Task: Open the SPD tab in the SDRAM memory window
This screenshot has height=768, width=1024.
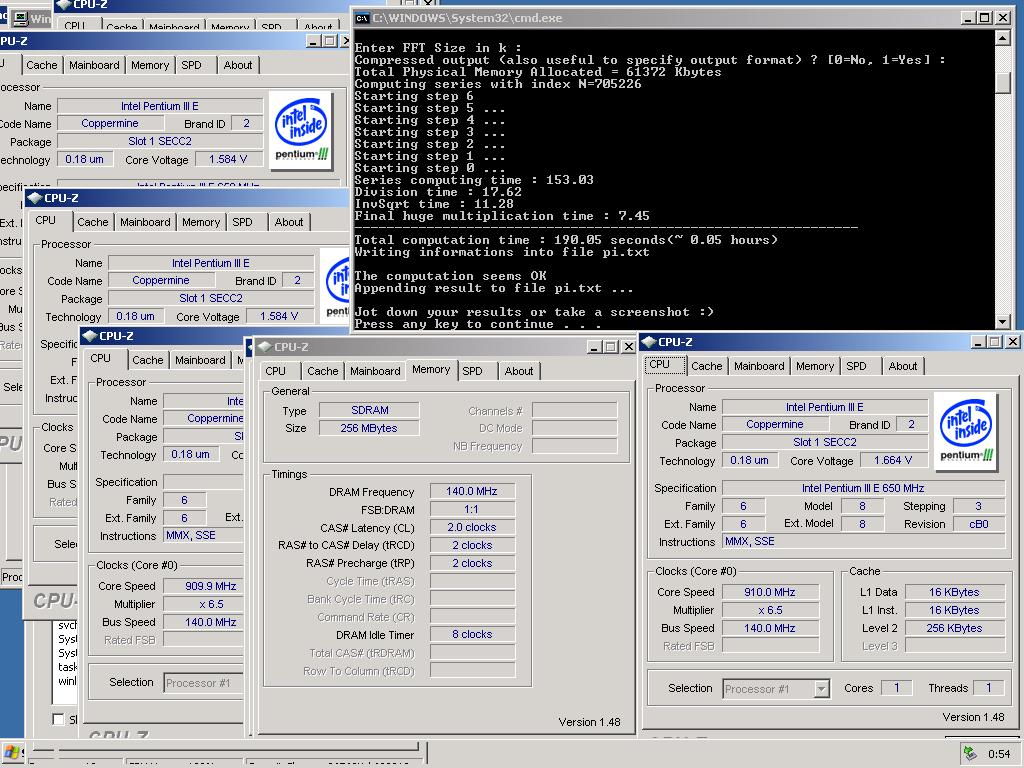Action: tap(472, 371)
